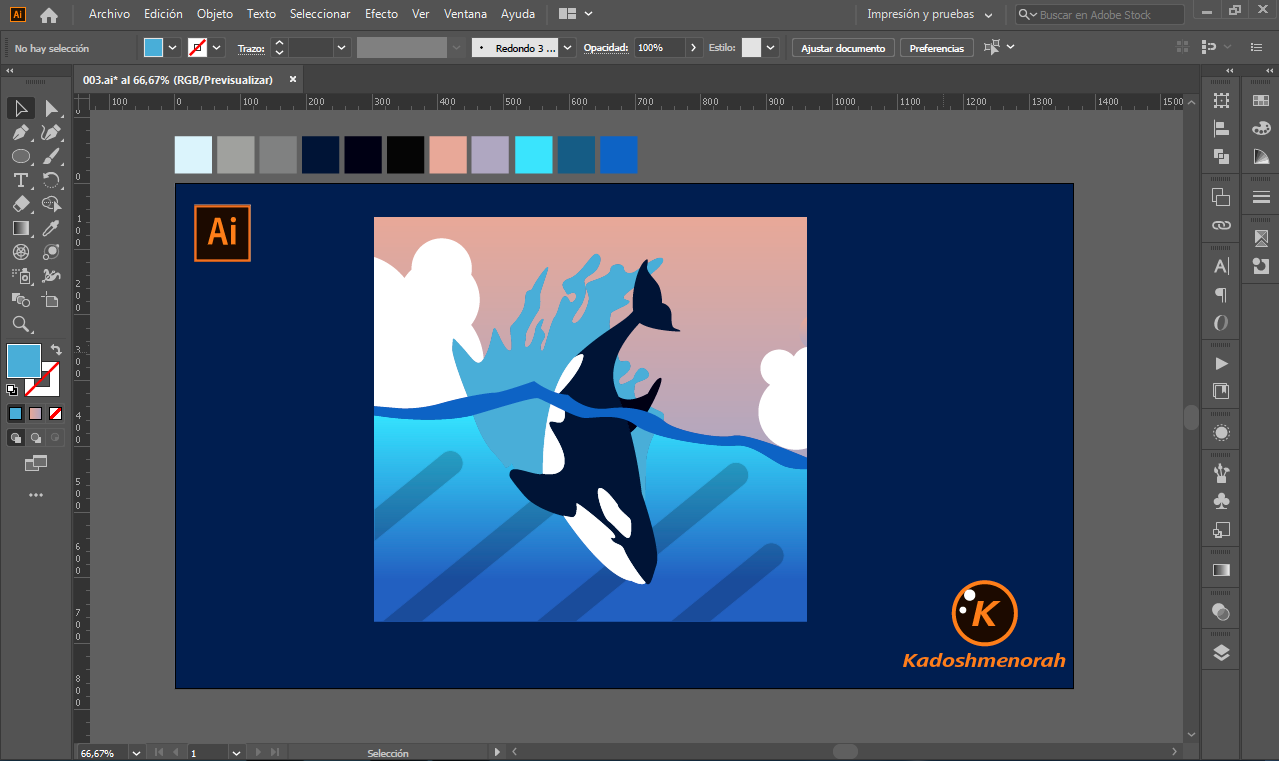This screenshot has height=761, width=1279.
Task: Set paint mode to None
Action: pos(56,413)
